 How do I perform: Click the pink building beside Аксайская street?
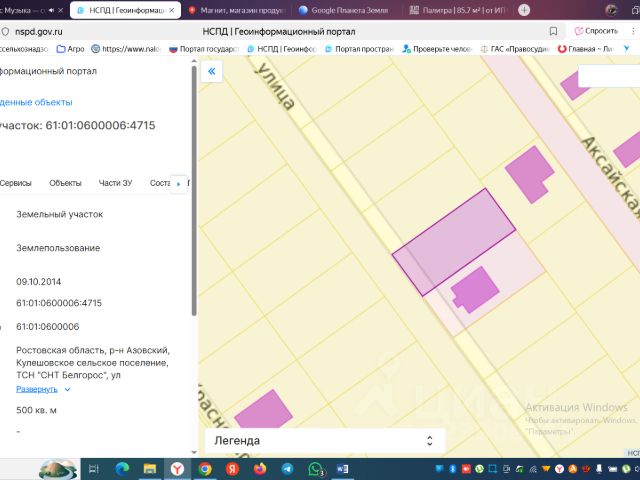(529, 175)
